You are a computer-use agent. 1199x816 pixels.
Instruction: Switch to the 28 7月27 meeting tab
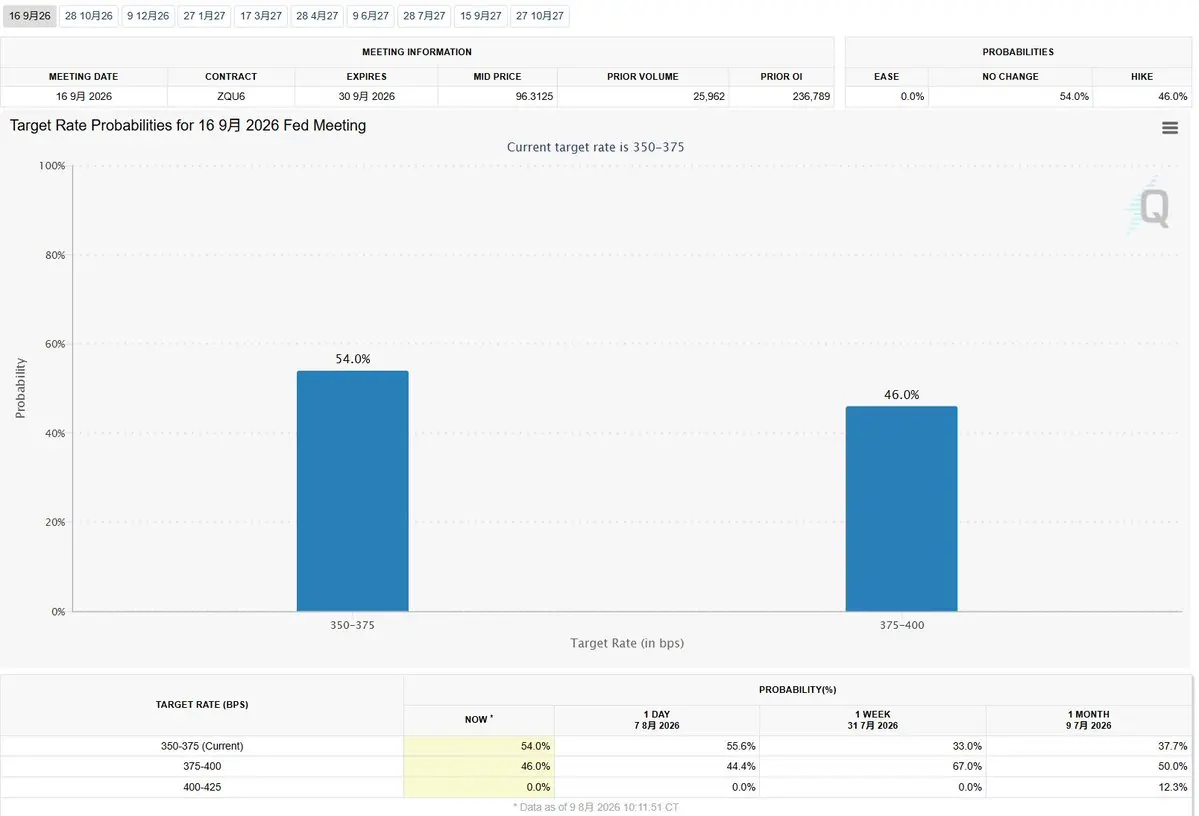pos(424,16)
